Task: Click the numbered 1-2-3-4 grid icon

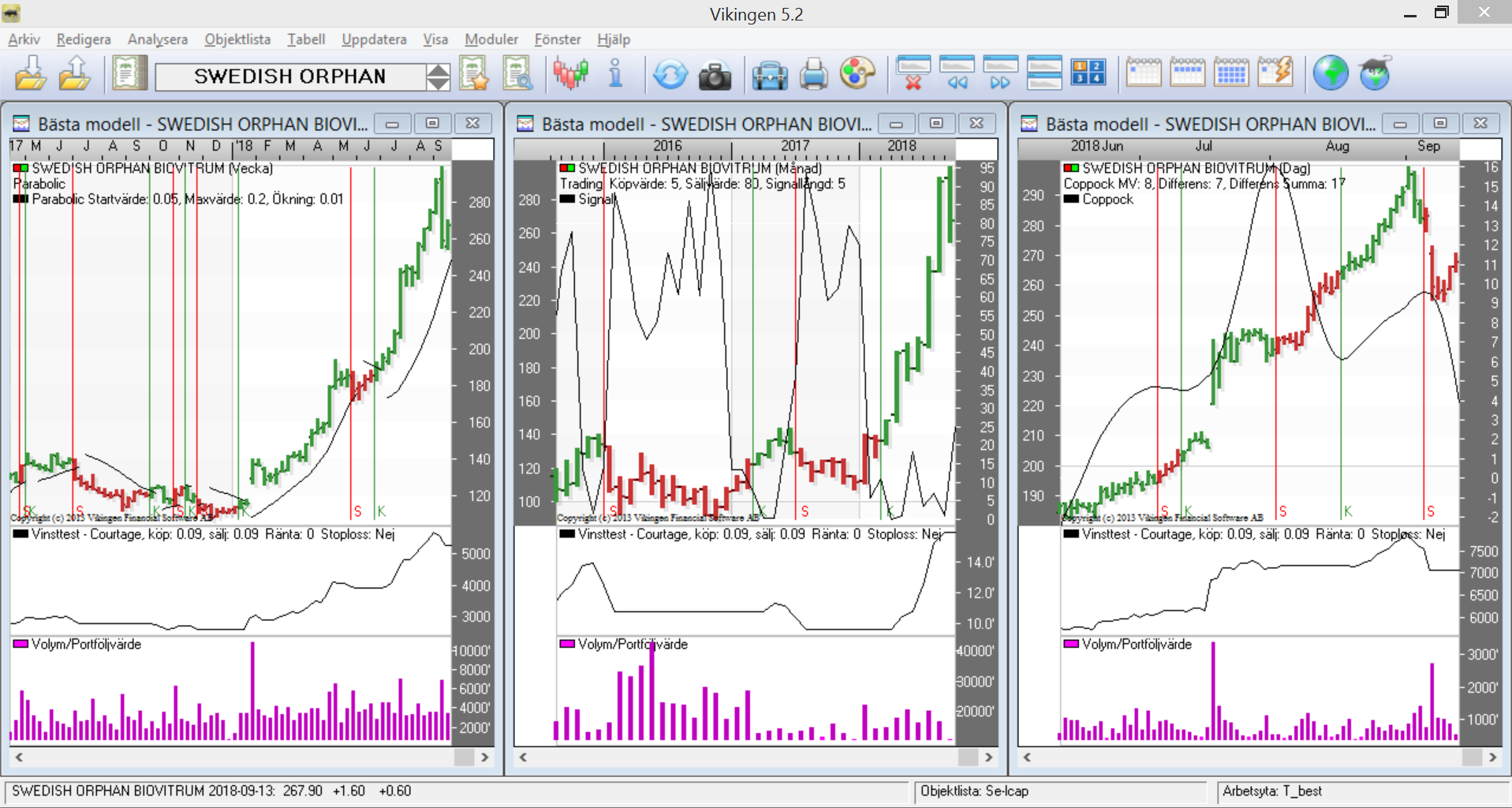Action: pyautogui.click(x=1088, y=73)
